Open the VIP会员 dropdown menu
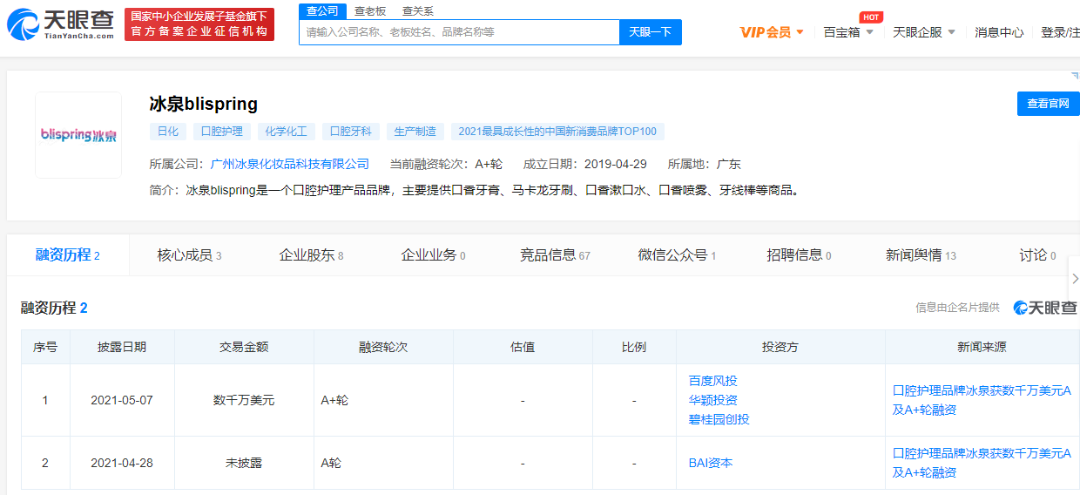Screen dimensions: 1080x495 click(771, 32)
